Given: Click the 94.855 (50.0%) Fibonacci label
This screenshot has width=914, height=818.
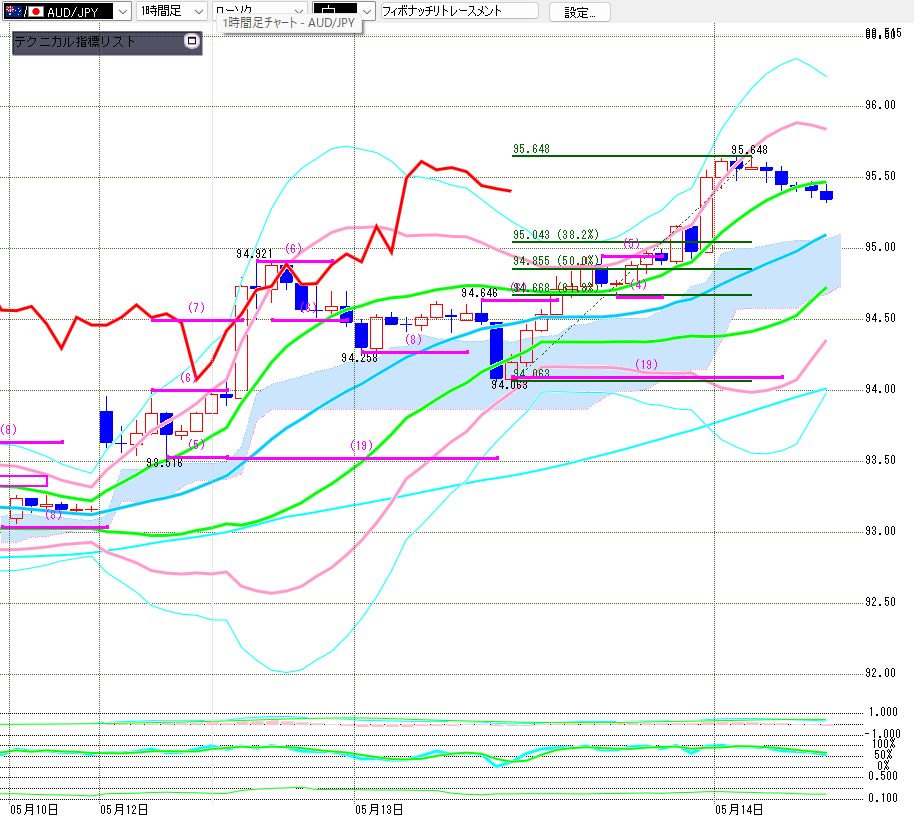Looking at the screenshot, I should tap(556, 261).
